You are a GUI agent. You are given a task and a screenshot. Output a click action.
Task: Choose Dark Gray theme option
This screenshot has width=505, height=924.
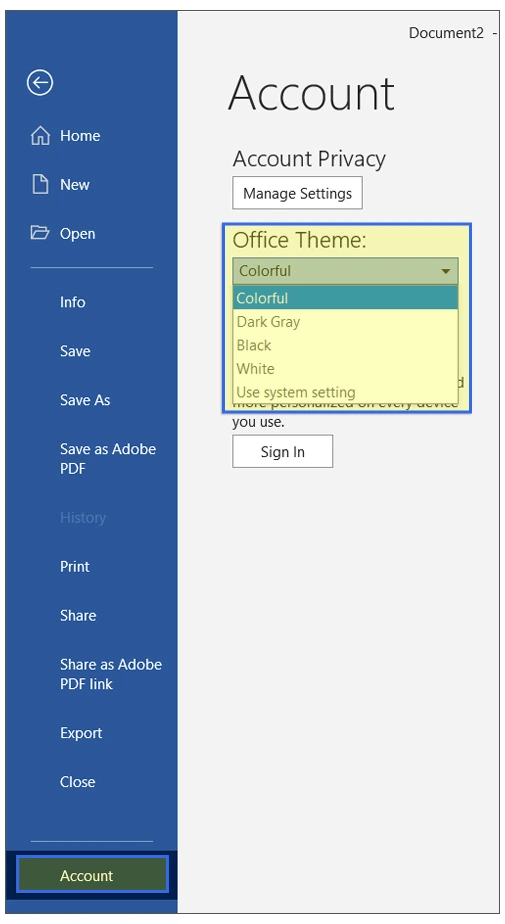click(345, 322)
